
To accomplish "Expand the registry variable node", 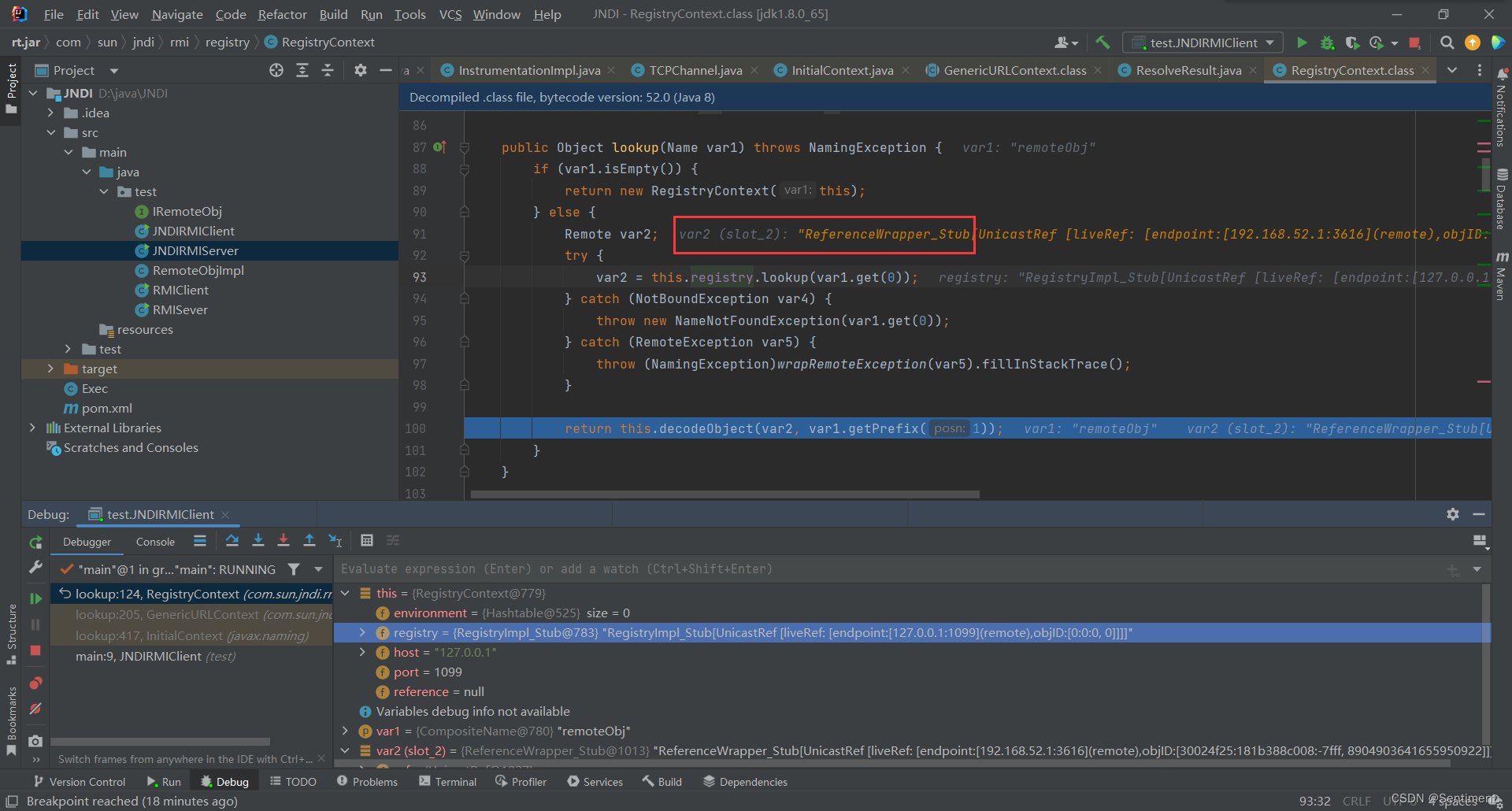I will tap(362, 632).
